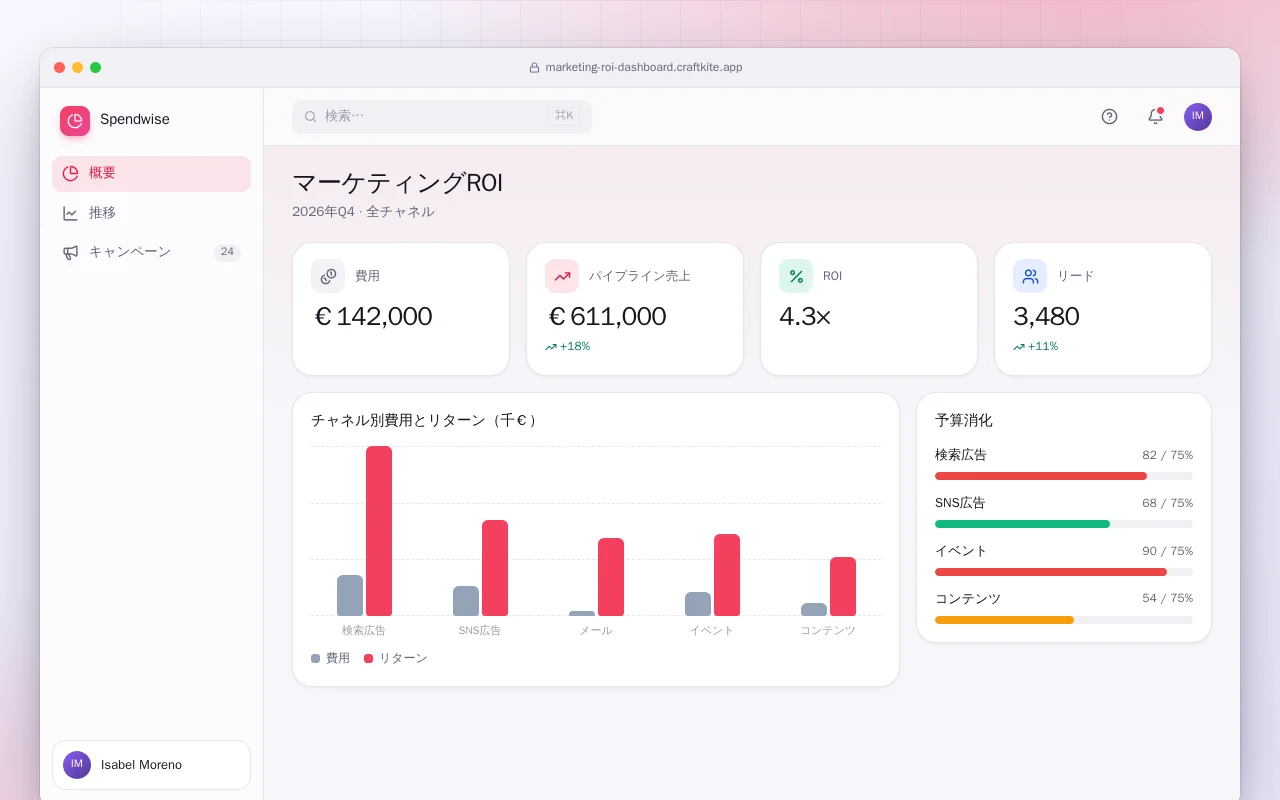Open help via question mark icon

click(x=1109, y=117)
